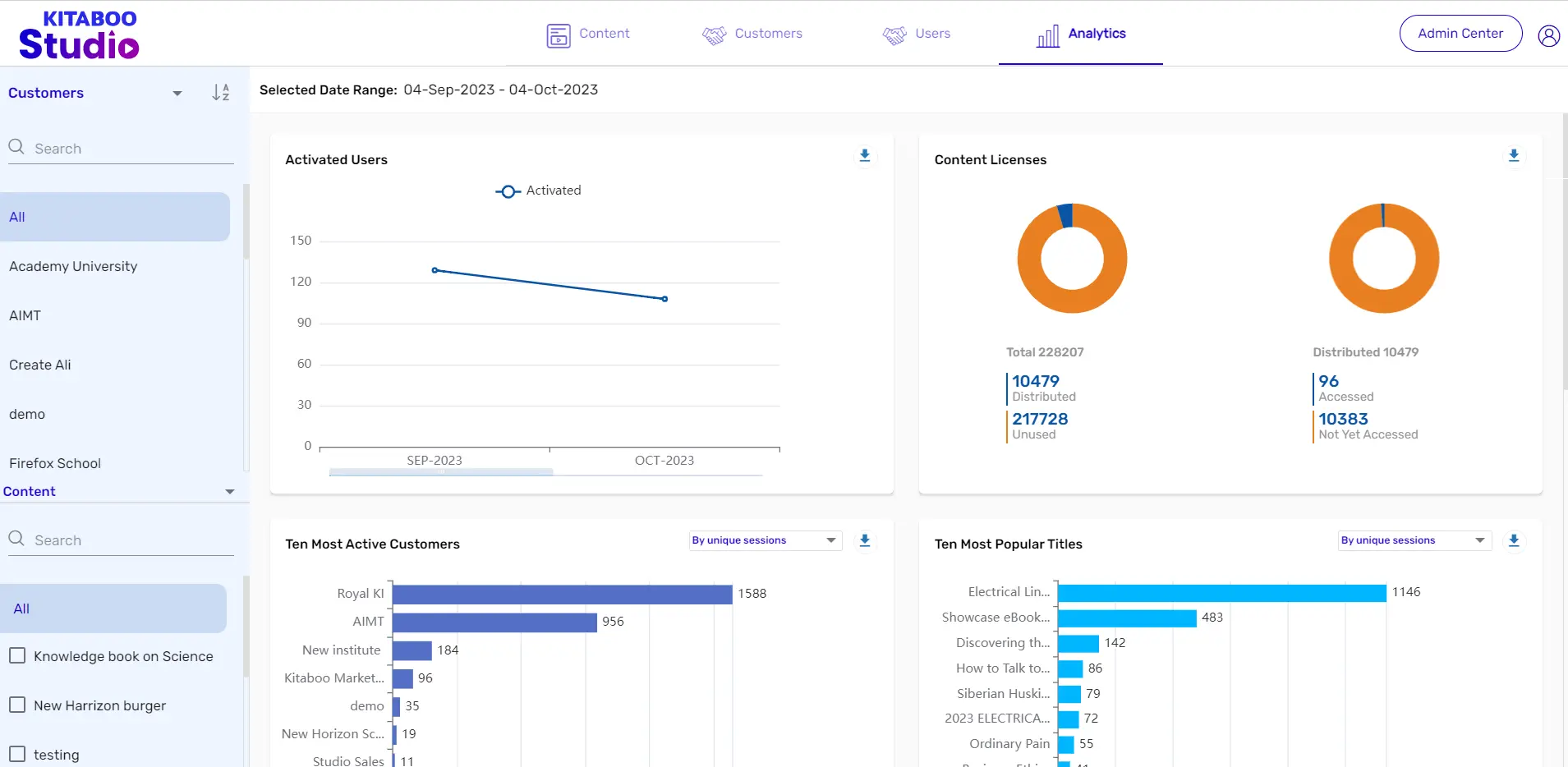Select All in the Customers list
Image resolution: width=1568 pixels, height=767 pixels.
pos(115,217)
